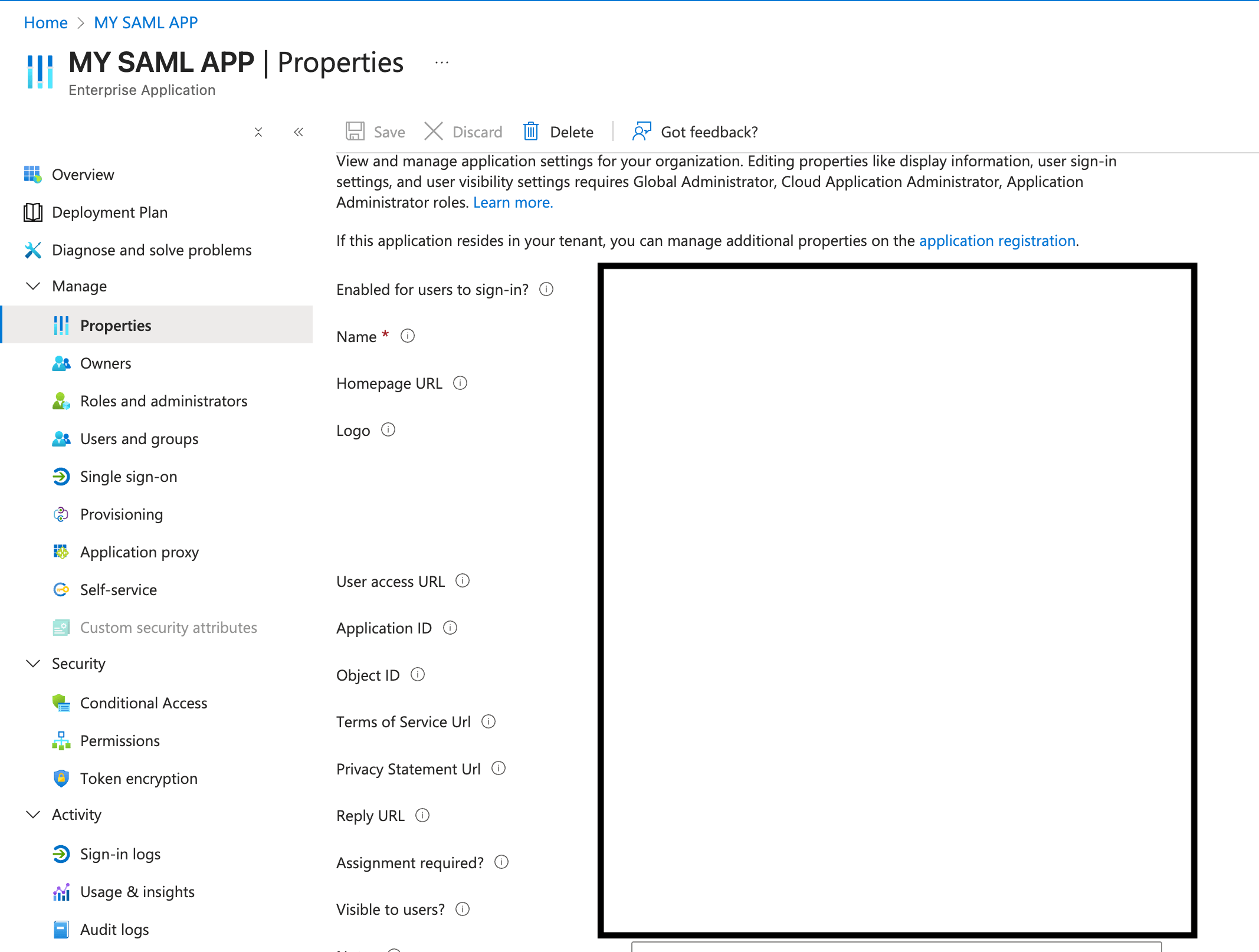Click Home in the breadcrumb
Screen dimensions: 1259x952
(x=45, y=22)
